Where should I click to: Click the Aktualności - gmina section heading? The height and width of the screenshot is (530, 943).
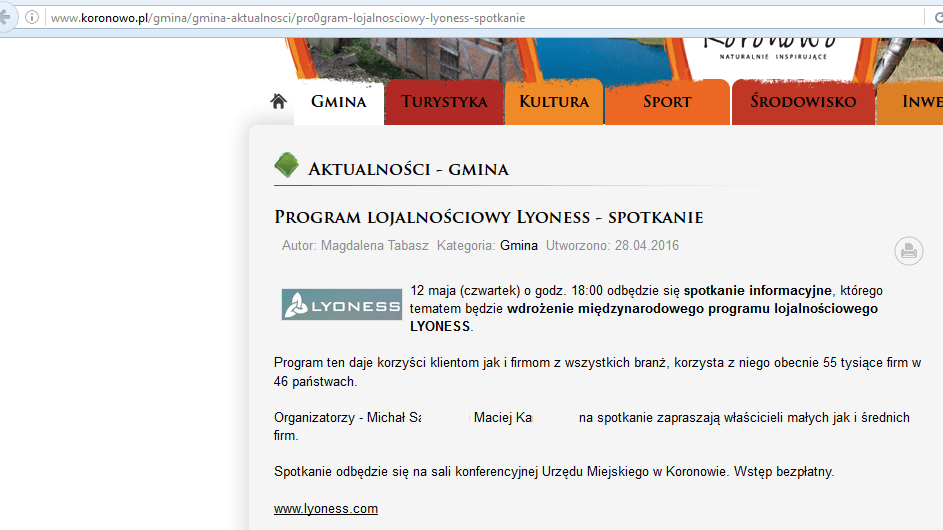(408, 169)
